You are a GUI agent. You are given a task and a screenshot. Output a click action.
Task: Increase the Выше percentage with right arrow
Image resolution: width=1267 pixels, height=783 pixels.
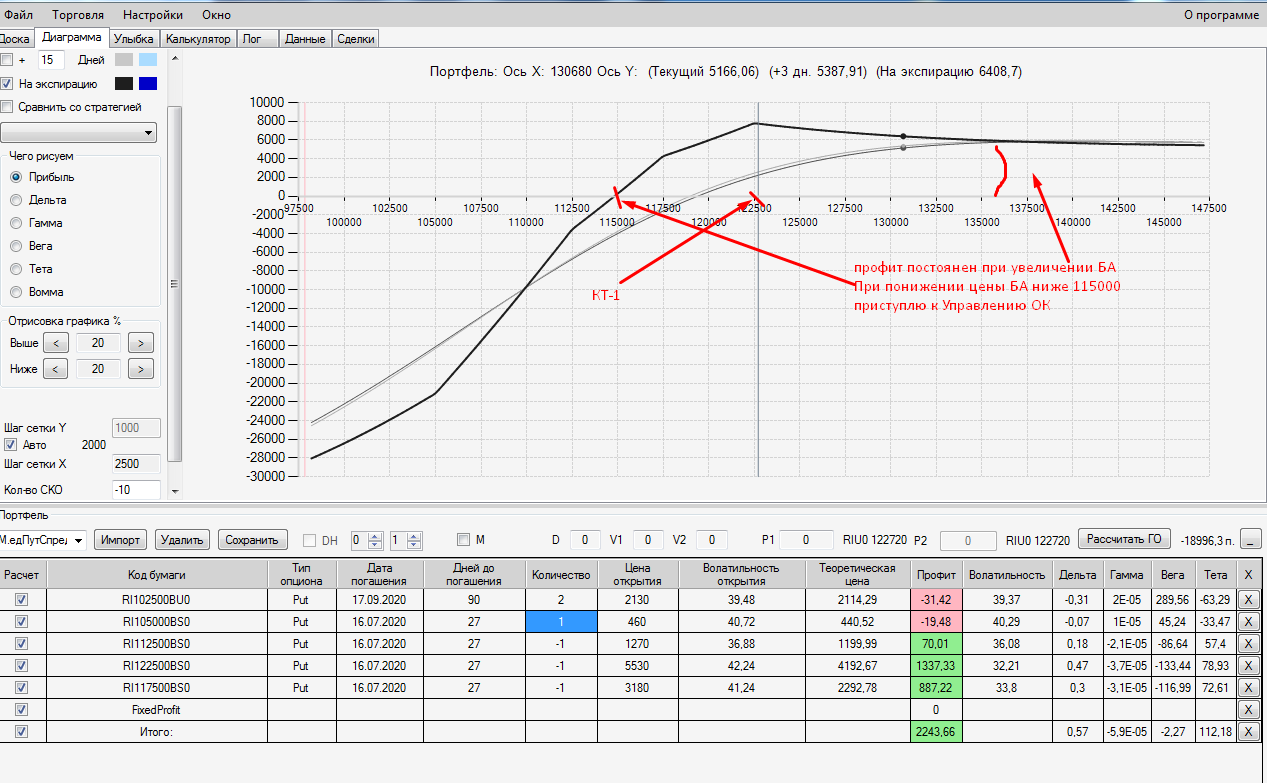[x=143, y=343]
